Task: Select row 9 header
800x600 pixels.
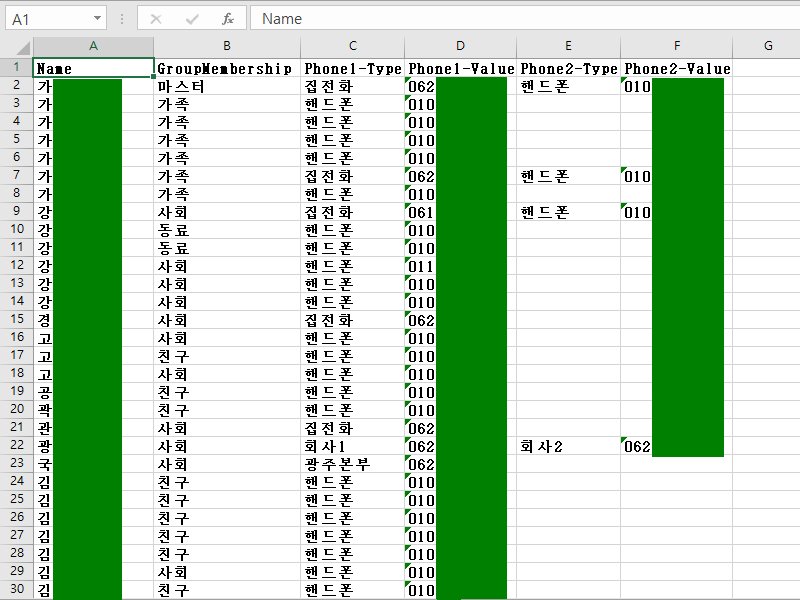Action: coord(17,211)
